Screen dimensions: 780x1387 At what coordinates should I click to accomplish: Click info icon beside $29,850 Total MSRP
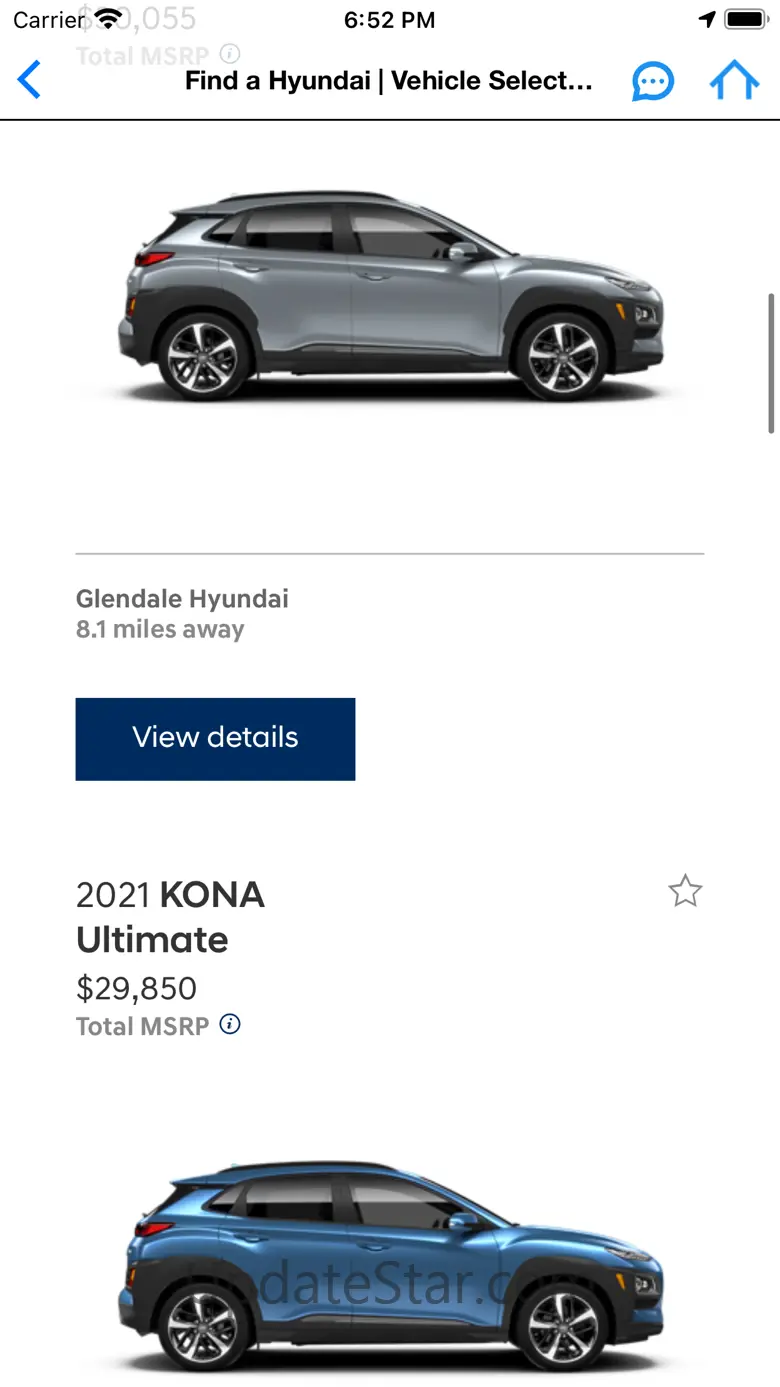click(x=230, y=1025)
